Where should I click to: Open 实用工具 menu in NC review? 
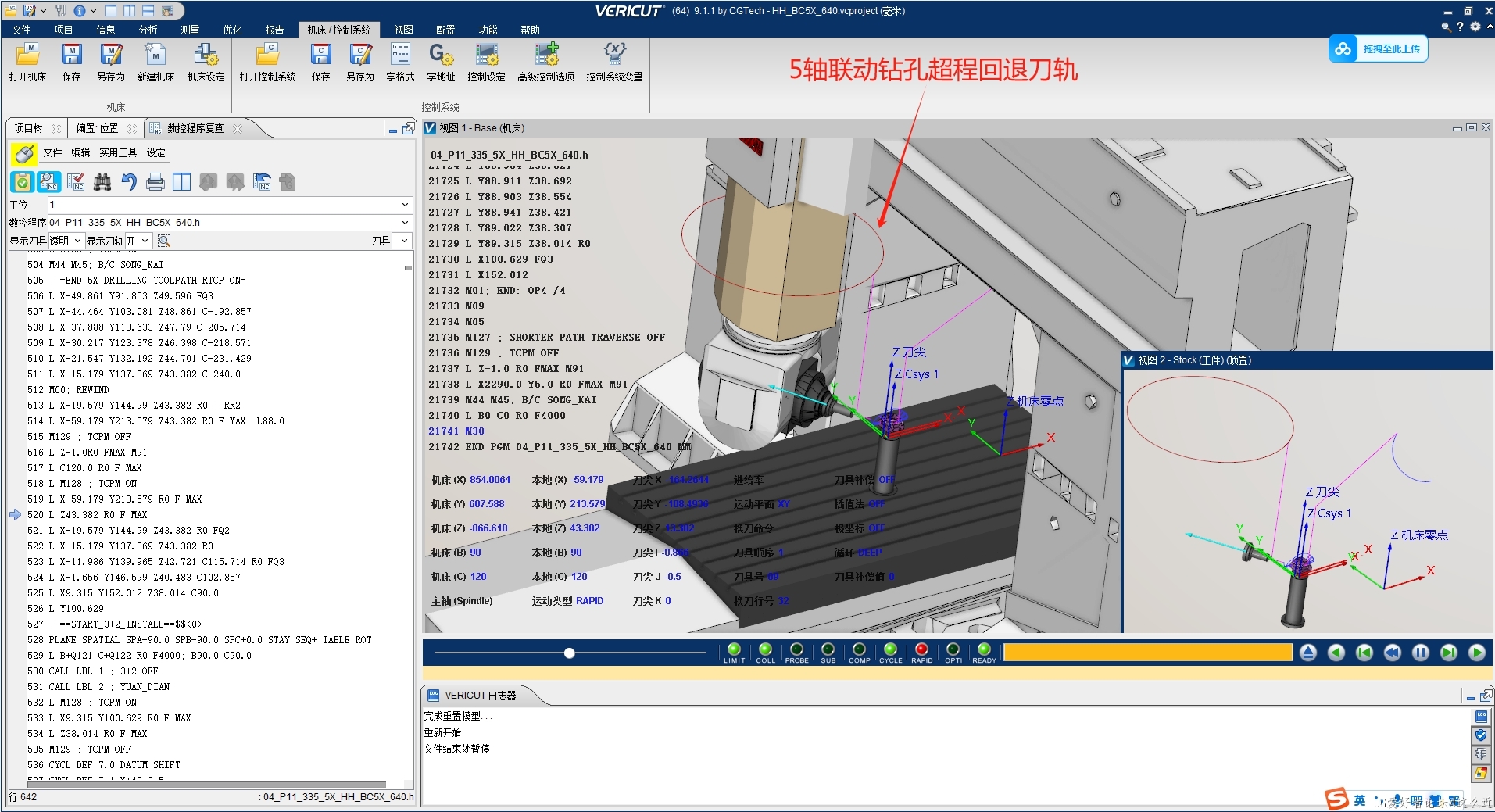pos(118,153)
